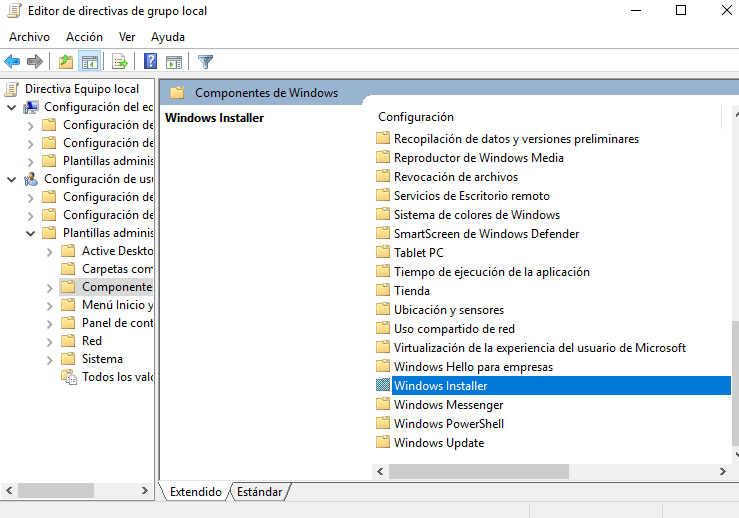Select Uso compartido de red entry

(454, 329)
